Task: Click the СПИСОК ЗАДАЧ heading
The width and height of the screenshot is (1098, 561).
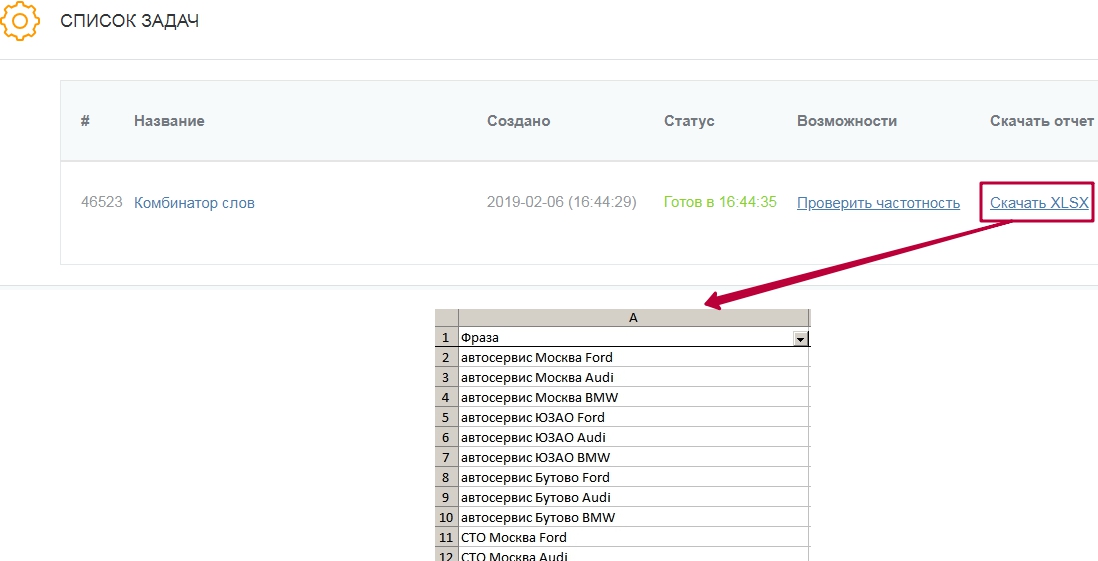Action: (x=130, y=22)
